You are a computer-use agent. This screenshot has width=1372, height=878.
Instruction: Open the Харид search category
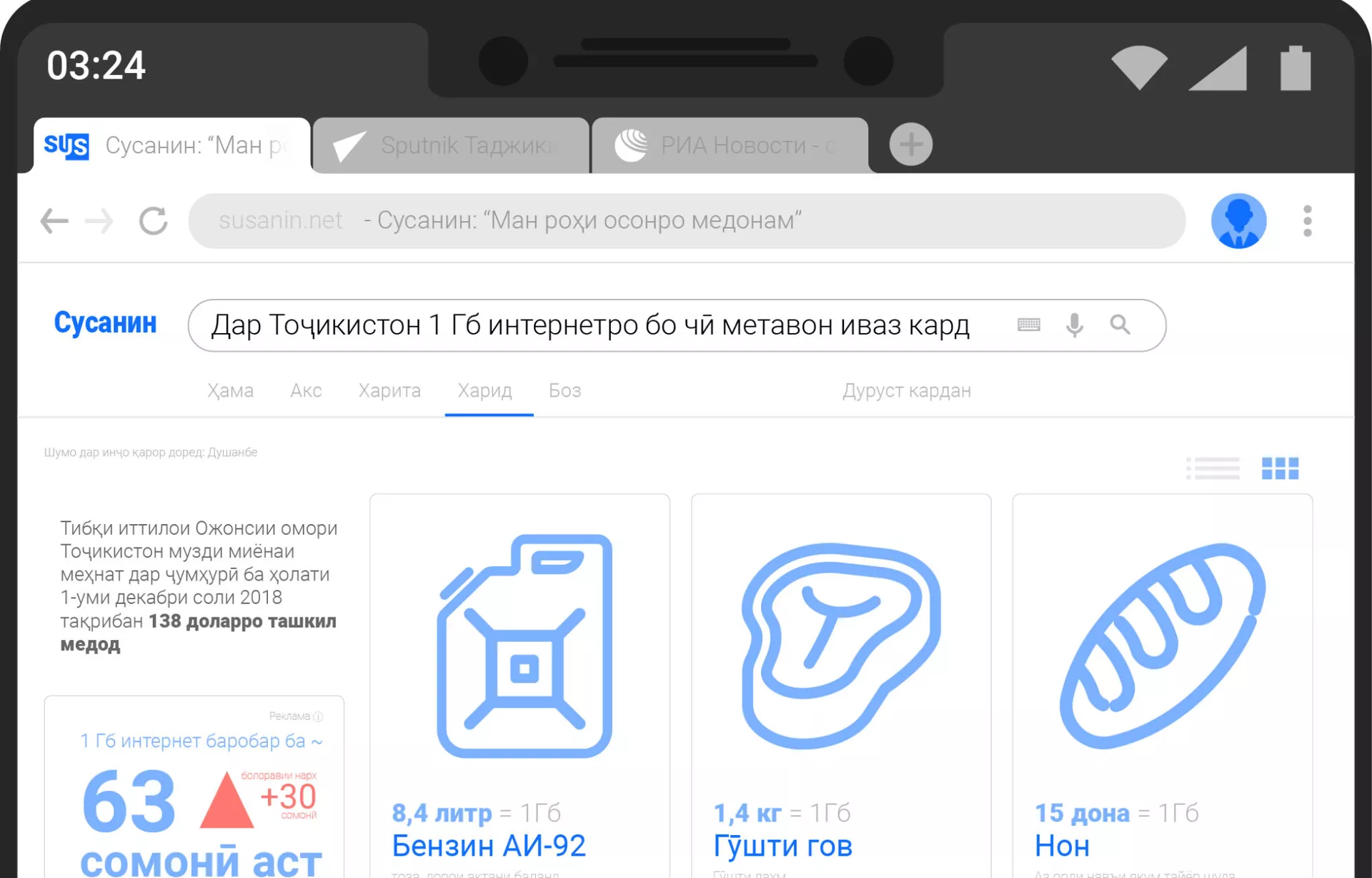(x=484, y=390)
